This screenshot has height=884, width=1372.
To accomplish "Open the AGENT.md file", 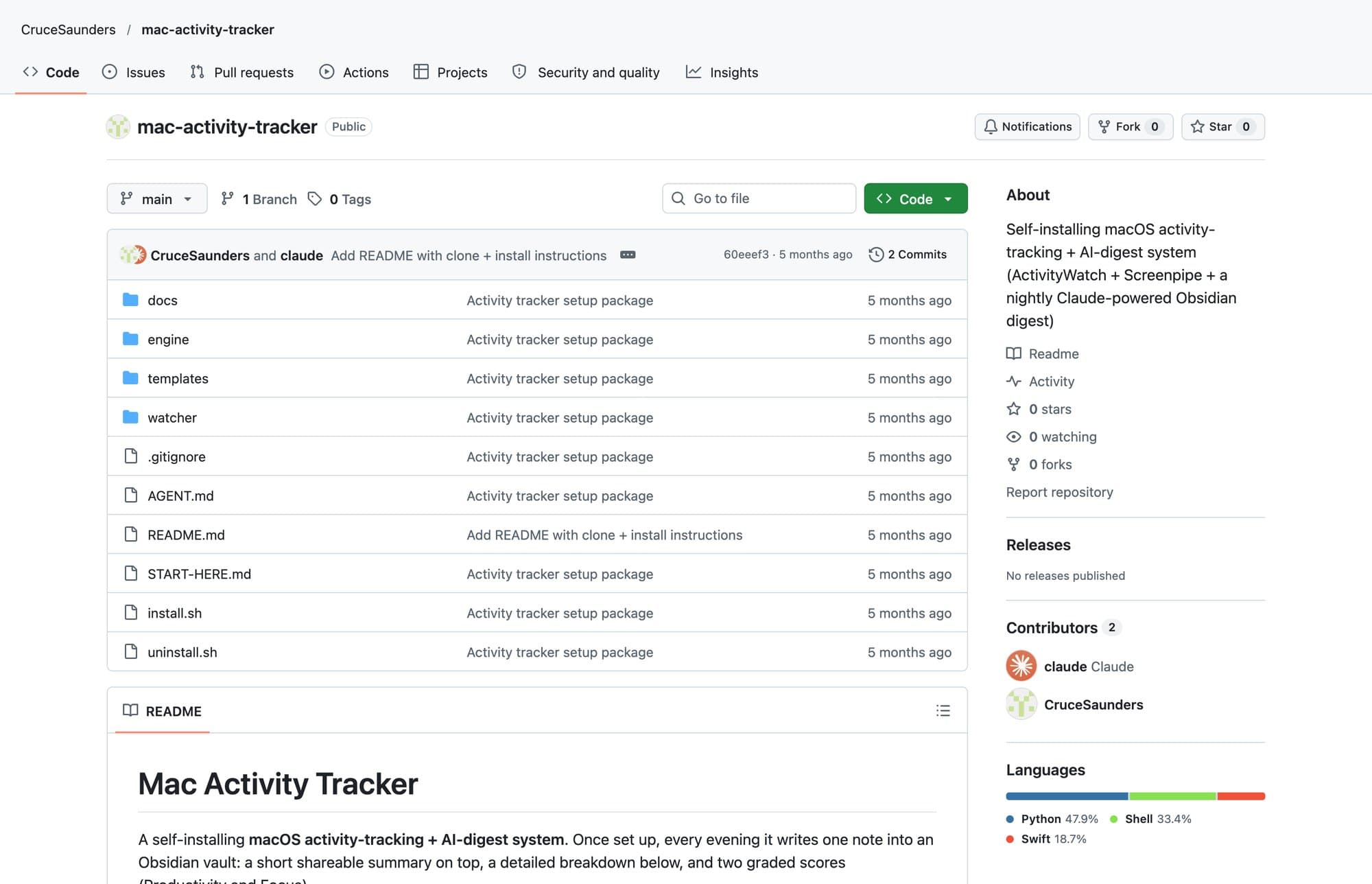I will 180,496.
